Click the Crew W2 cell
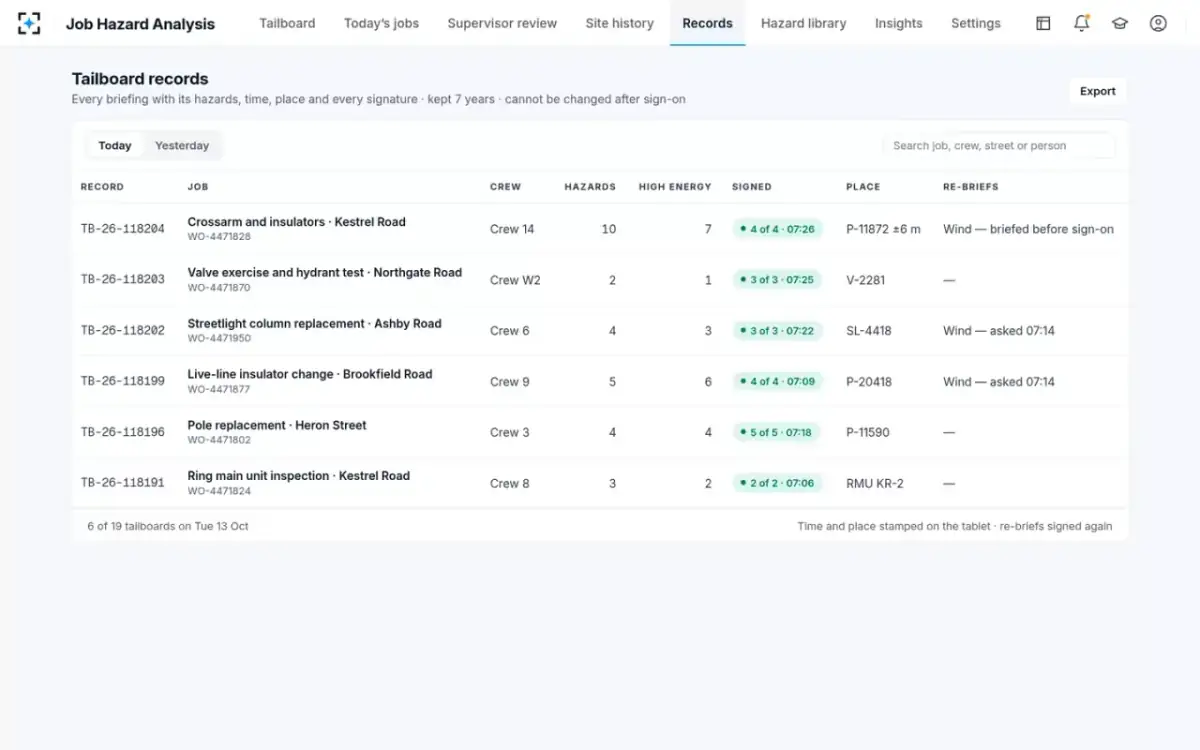Viewport: 1200px width, 750px height. [x=515, y=280]
